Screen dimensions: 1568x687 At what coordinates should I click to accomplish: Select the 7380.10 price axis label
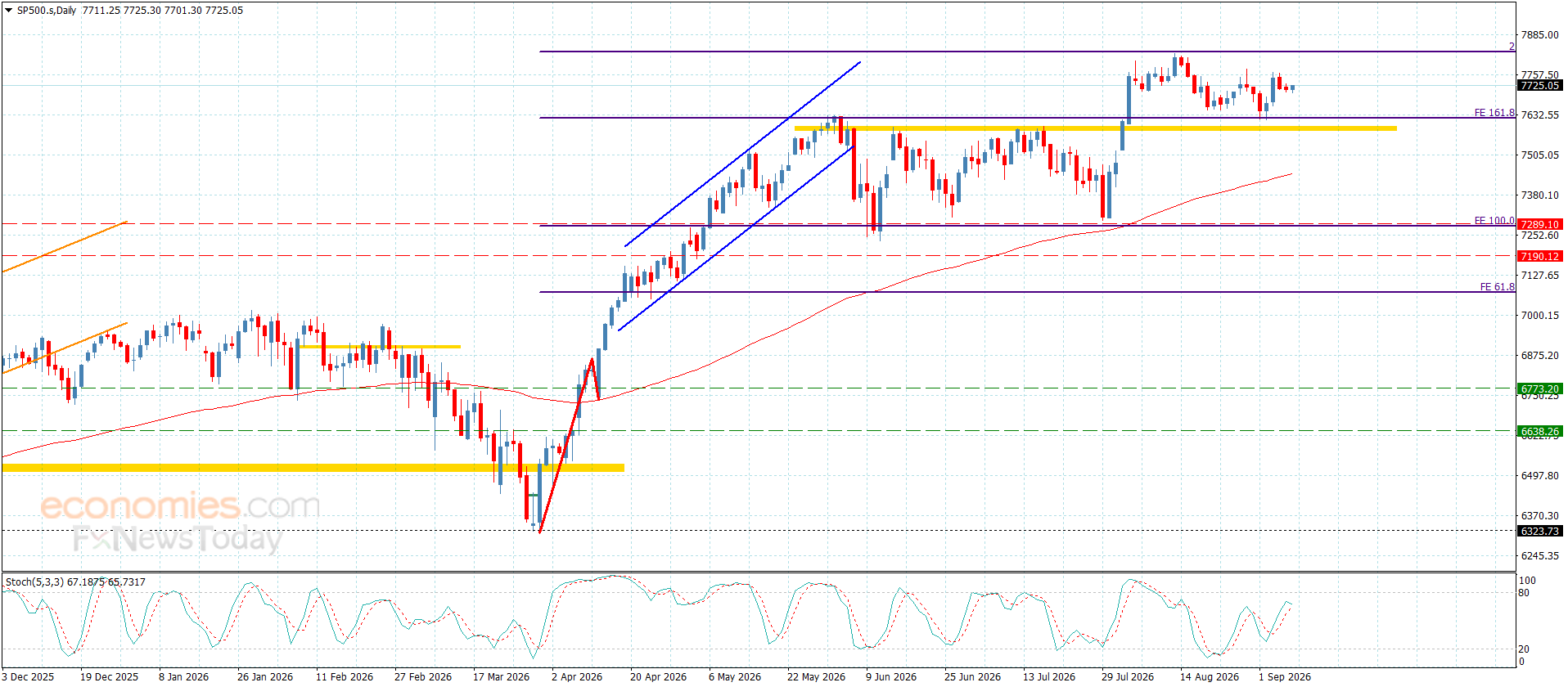(1539, 195)
